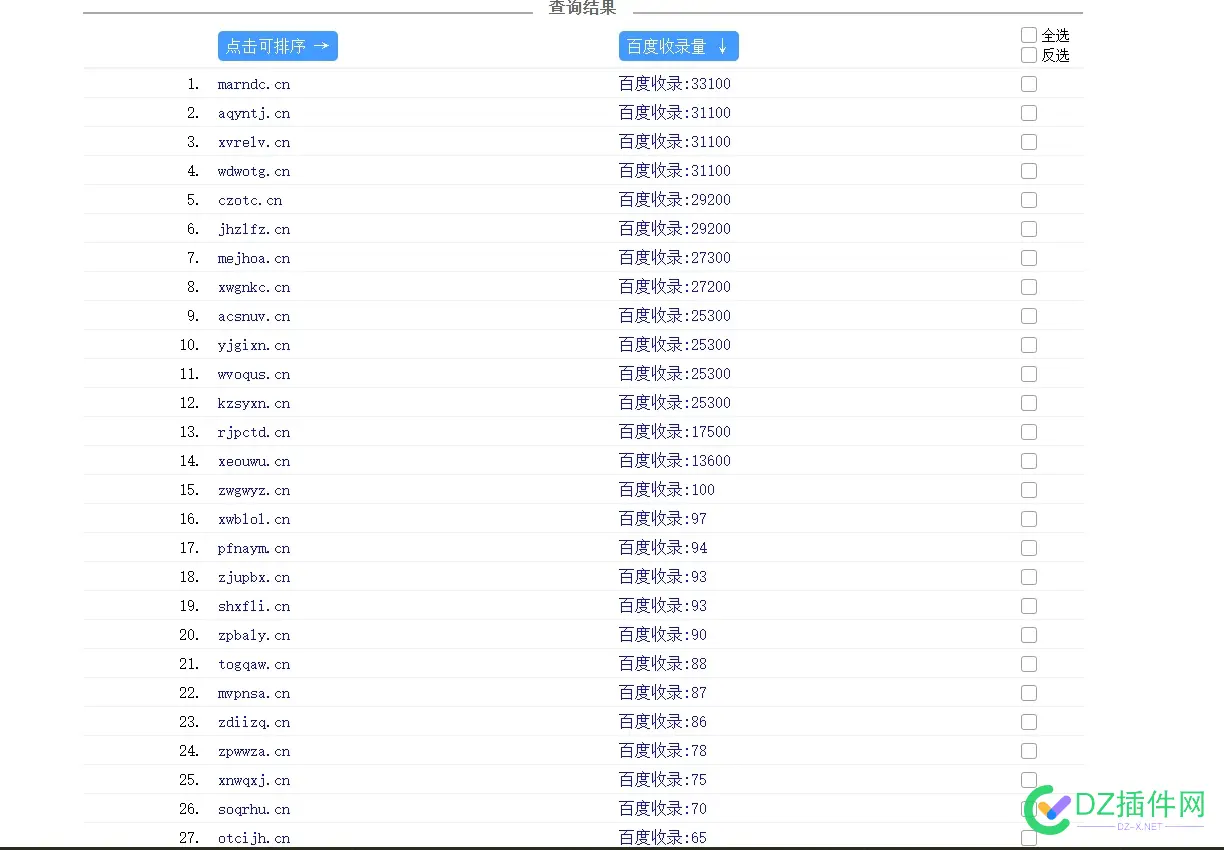Check the box beside czotc.cn
This screenshot has height=850, width=1224.
(x=1029, y=200)
